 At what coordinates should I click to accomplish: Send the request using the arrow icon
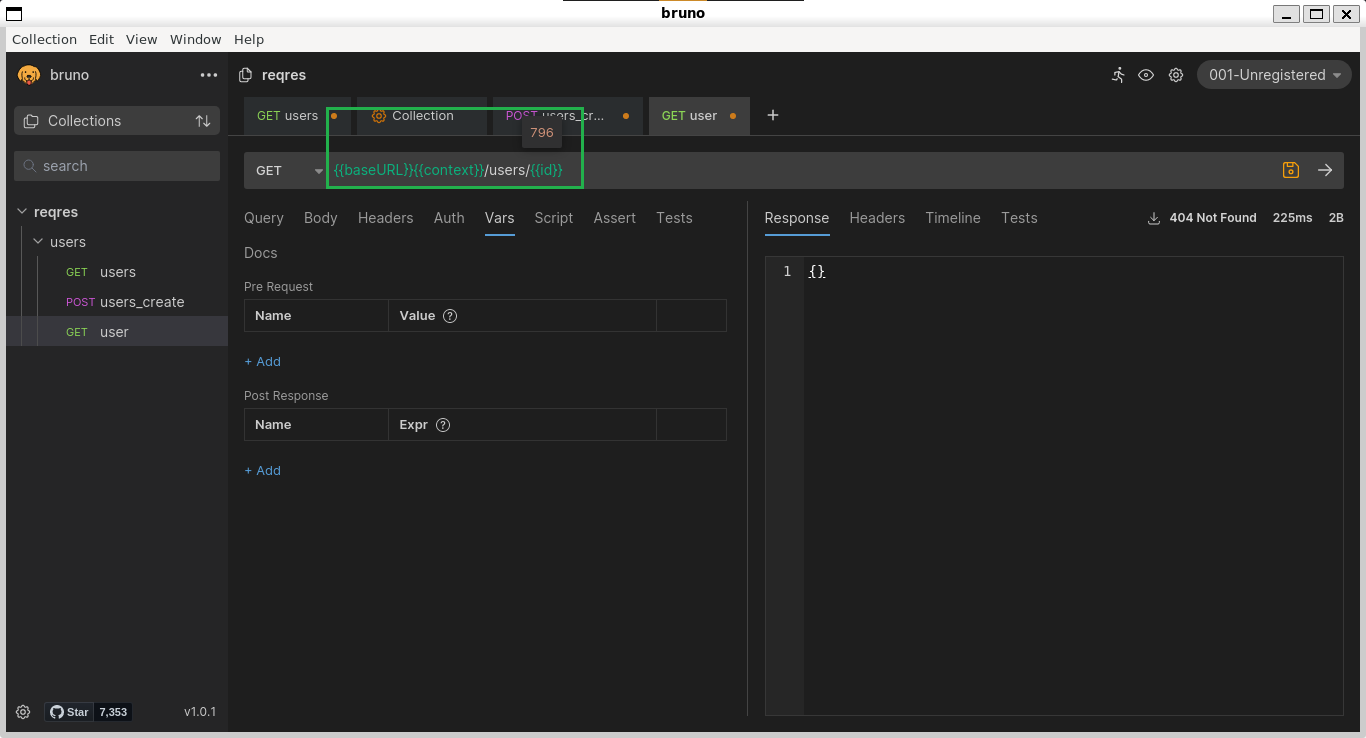pyautogui.click(x=1325, y=170)
